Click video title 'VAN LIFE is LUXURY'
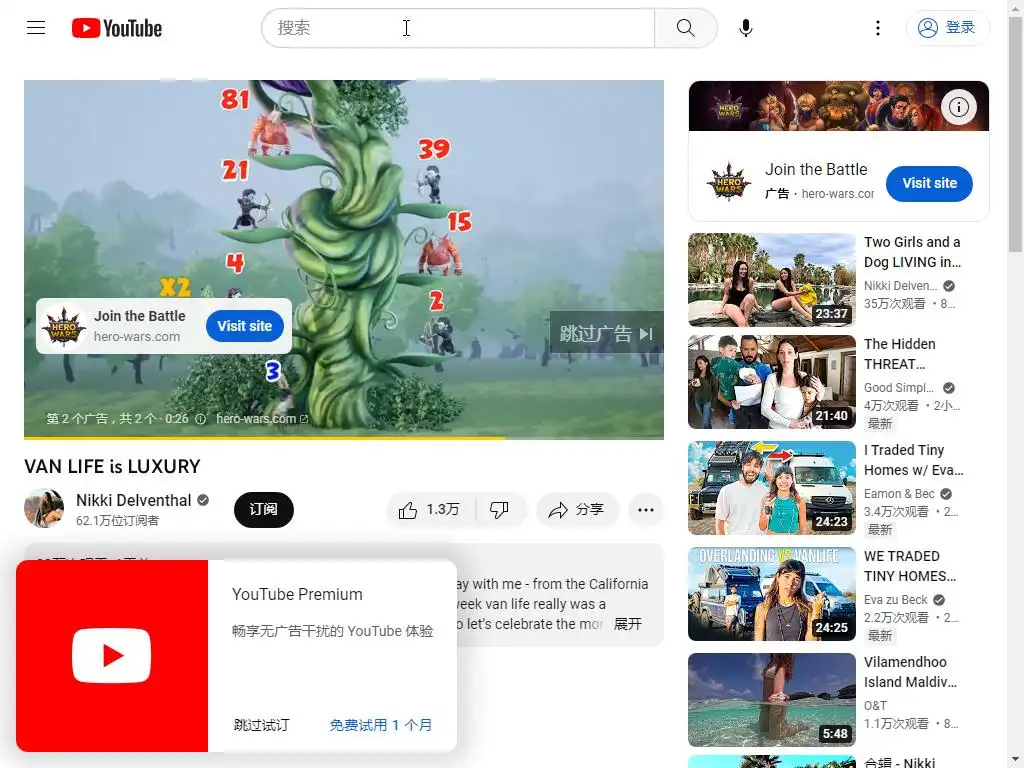Viewport: 1024px width, 768px height. pos(112,466)
